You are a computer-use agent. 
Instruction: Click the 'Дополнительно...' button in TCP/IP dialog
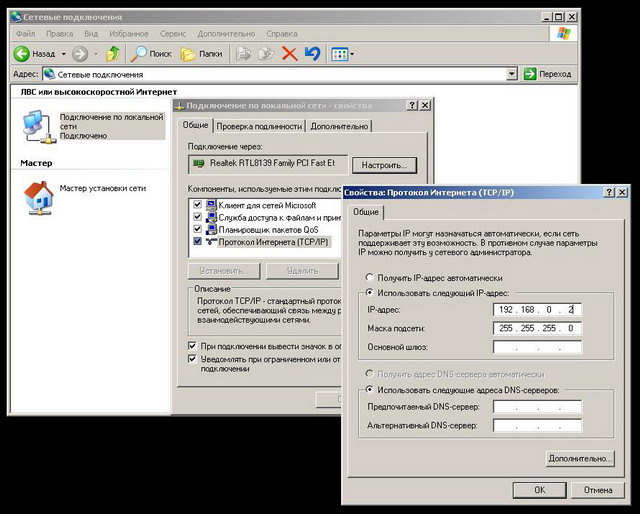click(579, 459)
